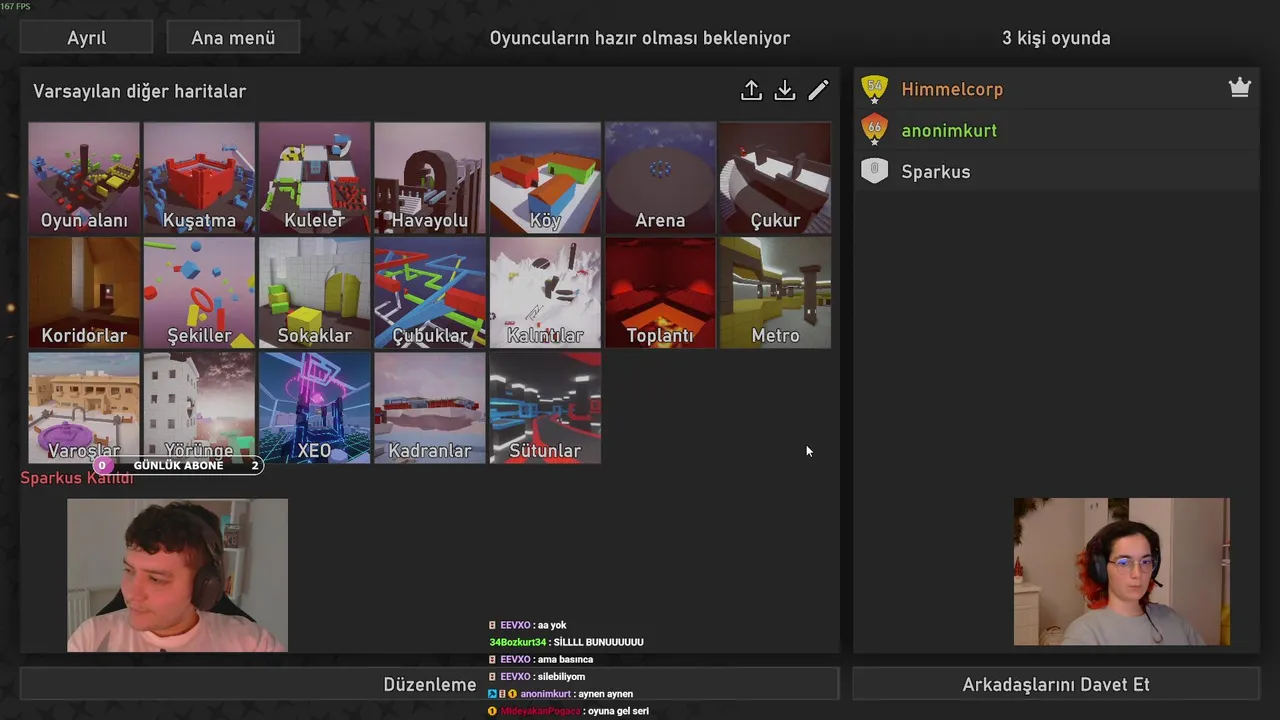
Task: Open the Düzenleme button
Action: click(x=430, y=685)
